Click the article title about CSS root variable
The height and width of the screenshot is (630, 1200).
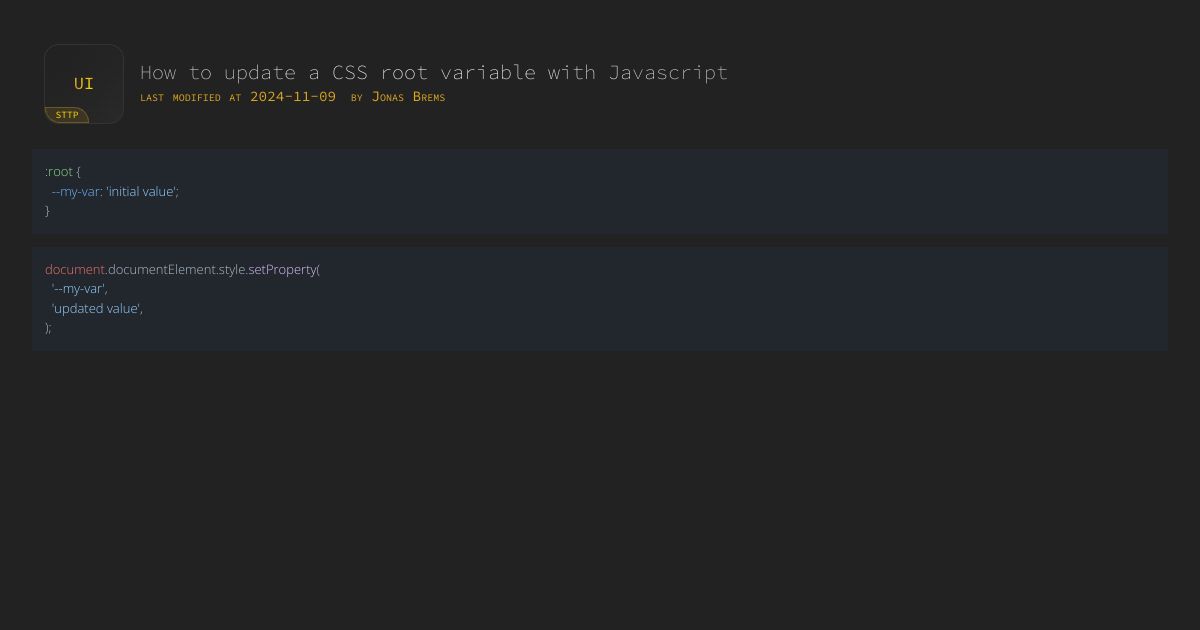coord(433,72)
